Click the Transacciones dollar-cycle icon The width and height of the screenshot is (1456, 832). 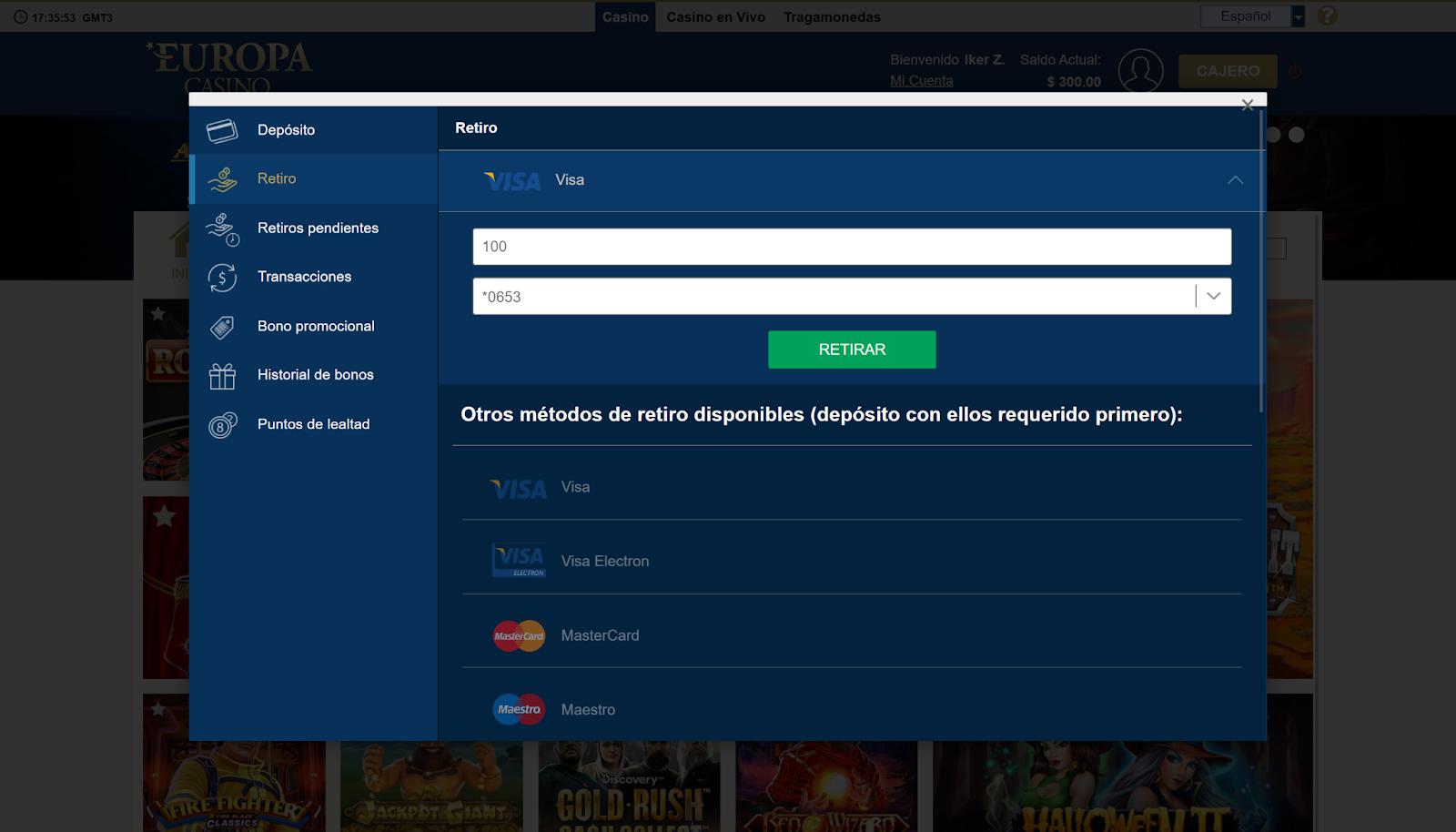[x=222, y=278]
